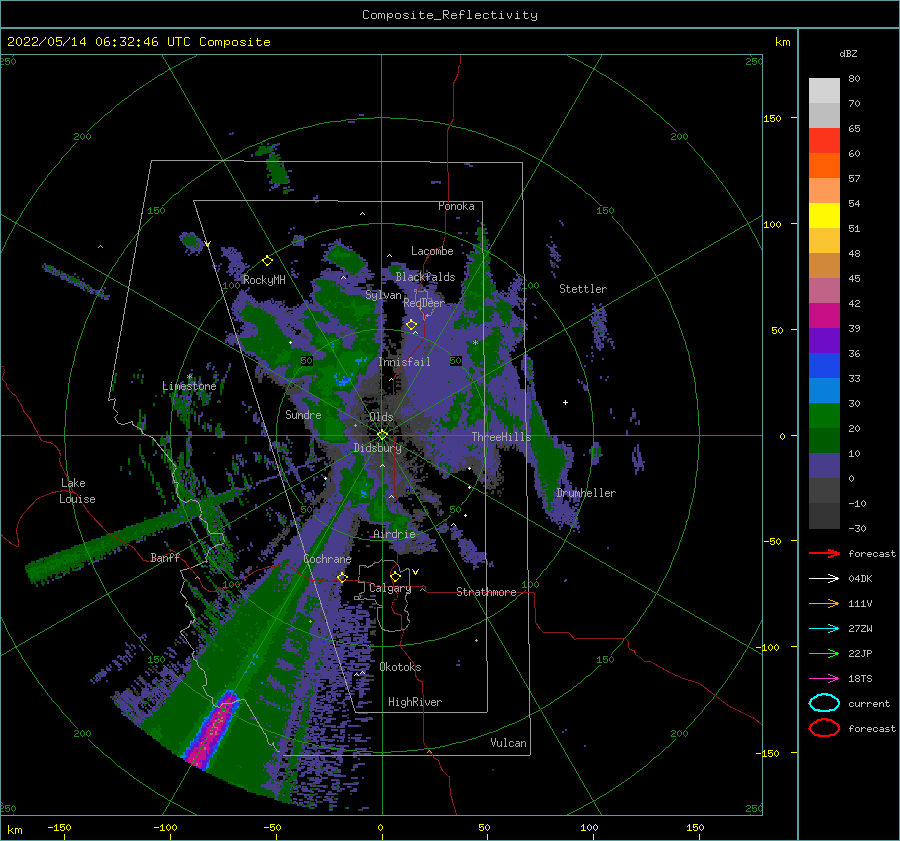Pick the bright green 20–30 dBZ swatch
Screen dimensions: 900x841
pyautogui.click(x=824, y=416)
